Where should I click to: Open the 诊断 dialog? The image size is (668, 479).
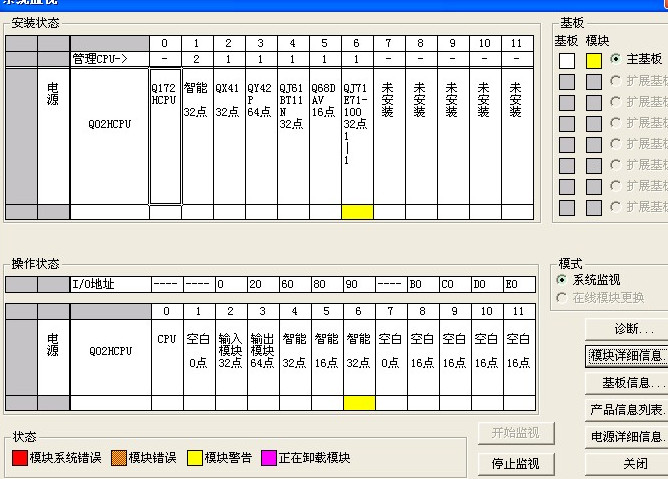634,329
